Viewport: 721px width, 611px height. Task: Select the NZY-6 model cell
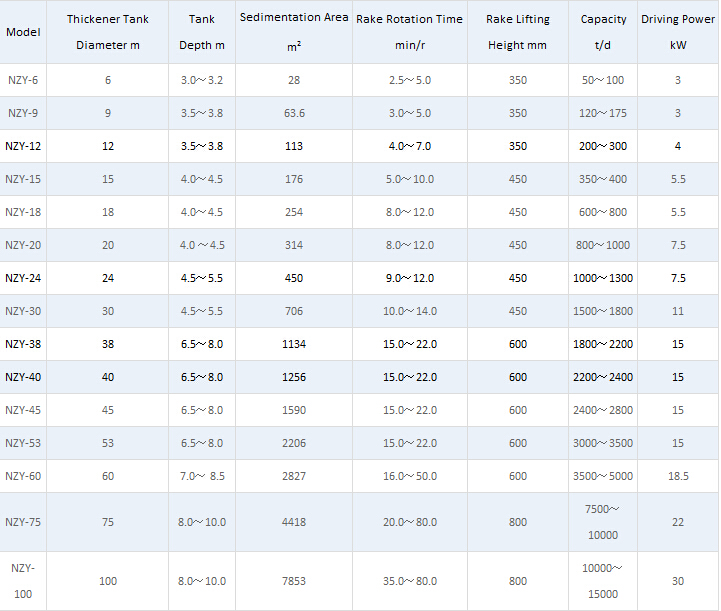(x=23, y=80)
